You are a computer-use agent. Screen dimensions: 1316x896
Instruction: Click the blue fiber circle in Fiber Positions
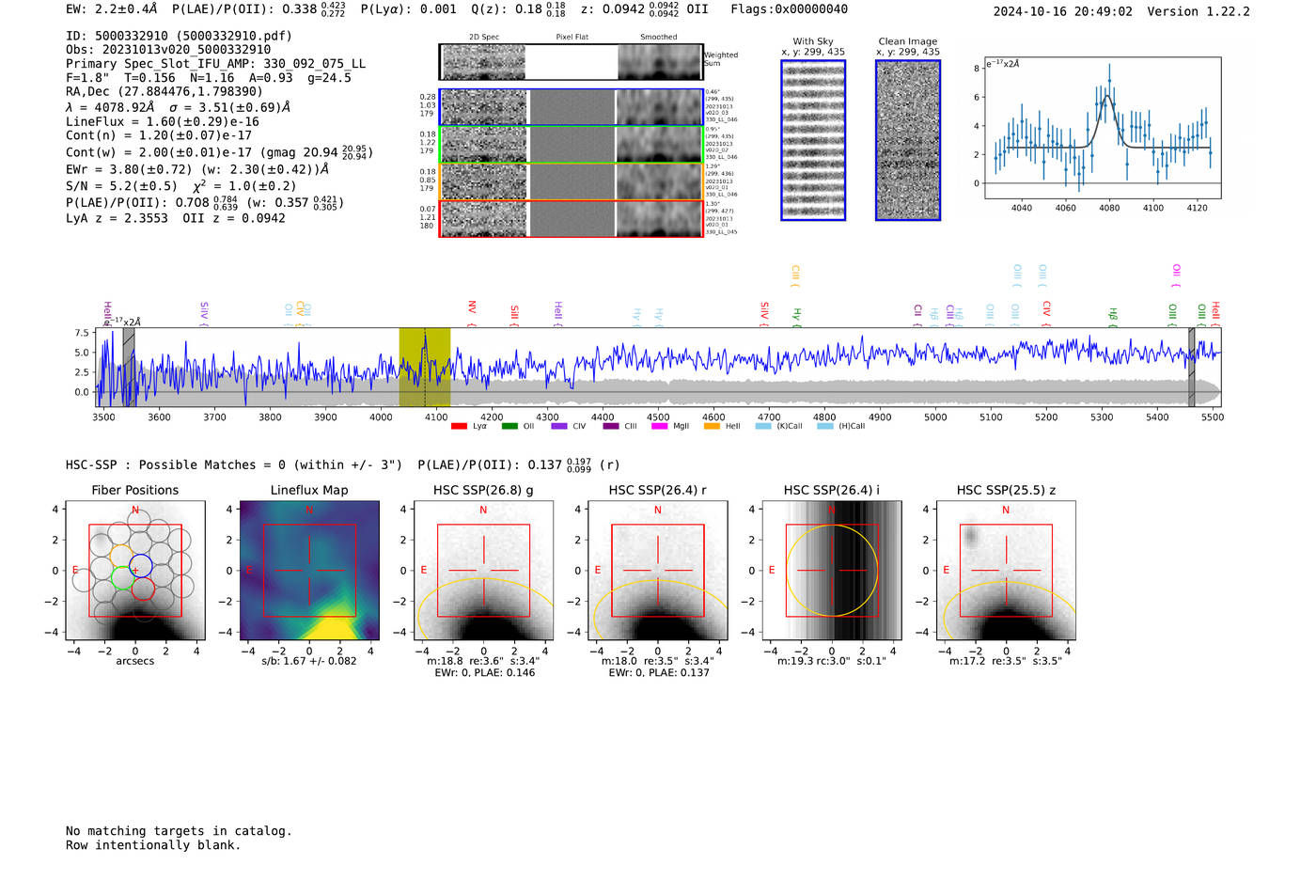(141, 566)
